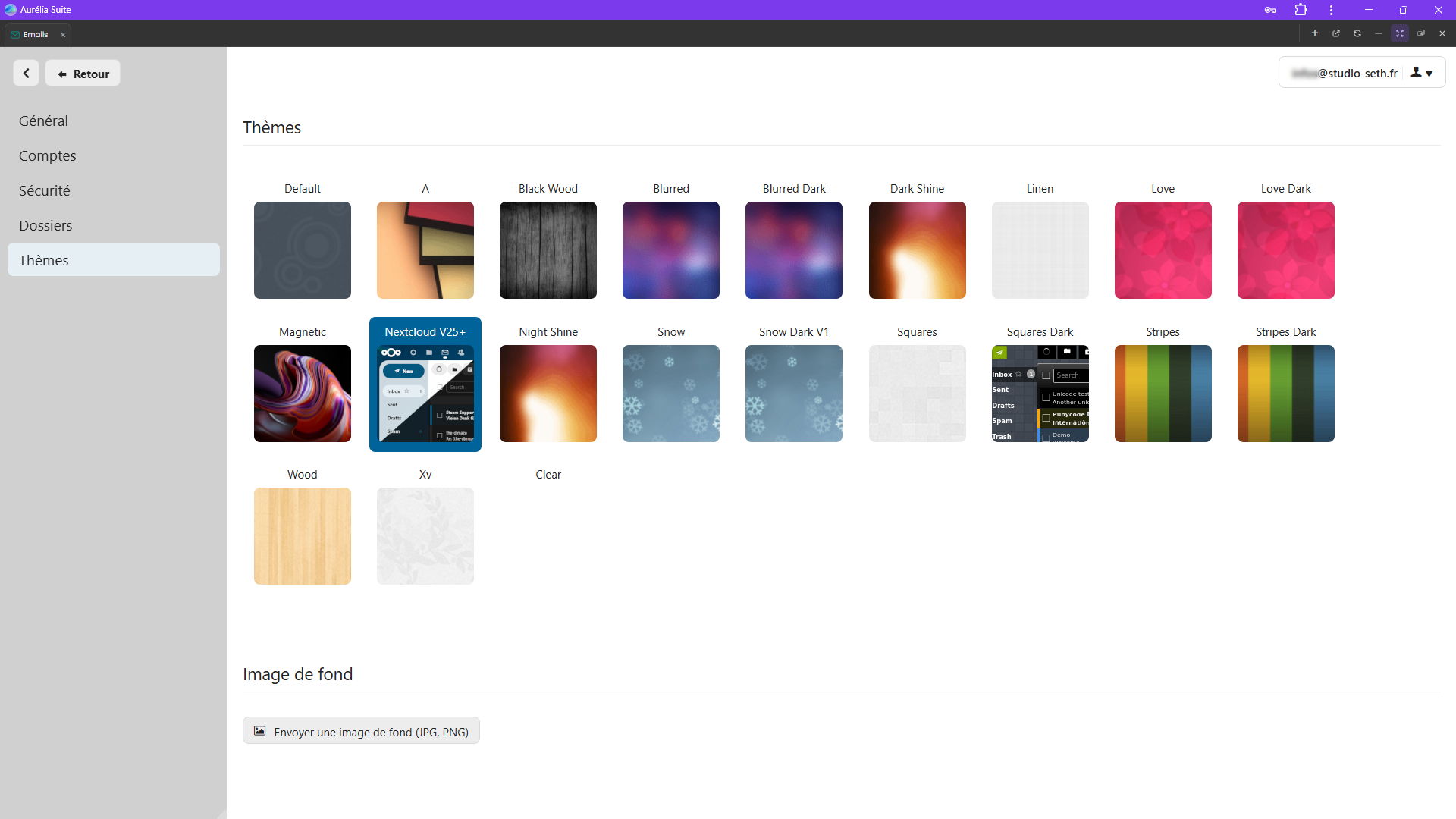Close the tab panel with X icon

(x=1442, y=33)
